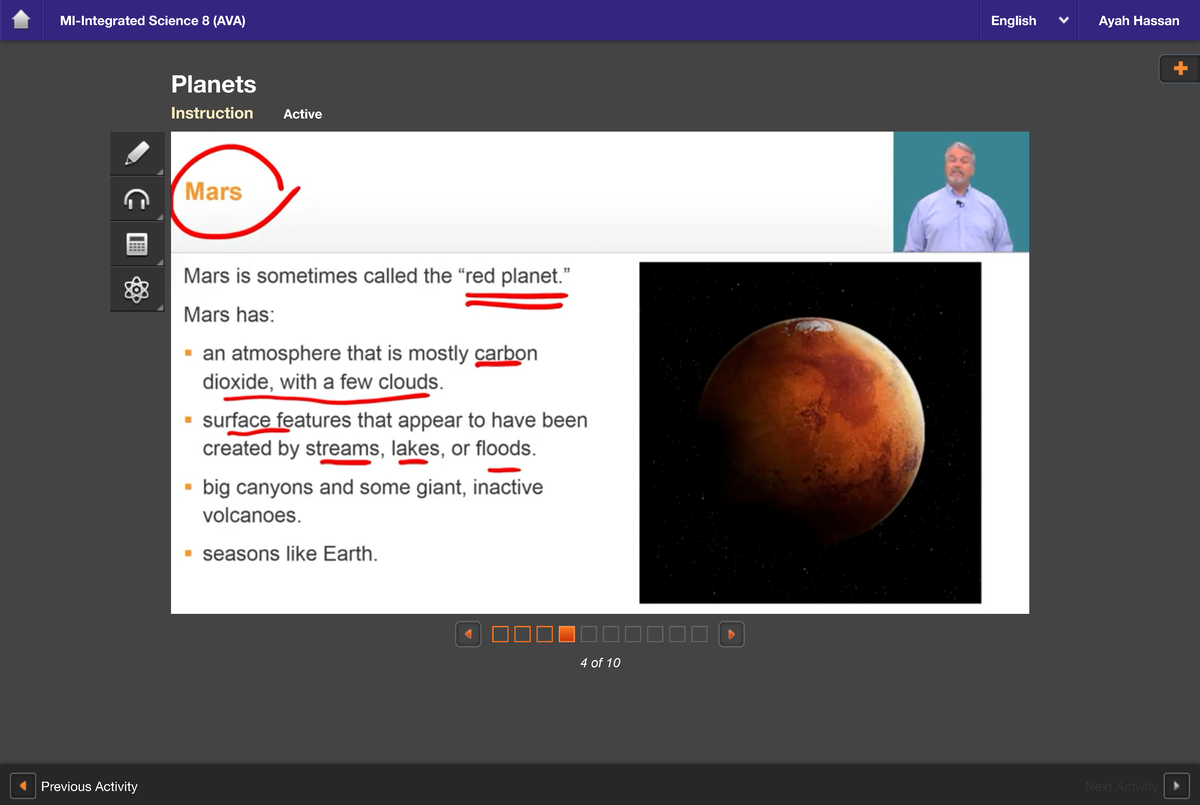Open the calculator tool
This screenshot has height=805, width=1200.
pos(137,243)
